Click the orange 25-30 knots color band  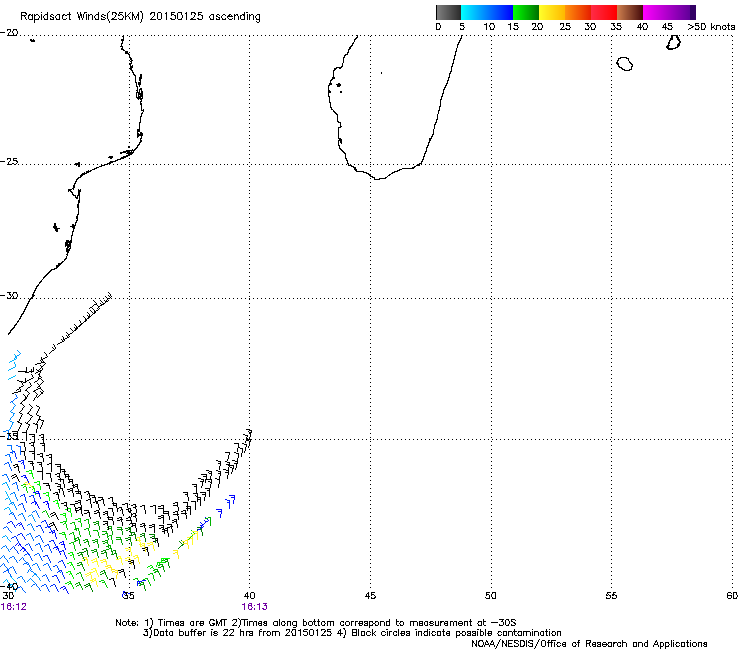click(578, 12)
